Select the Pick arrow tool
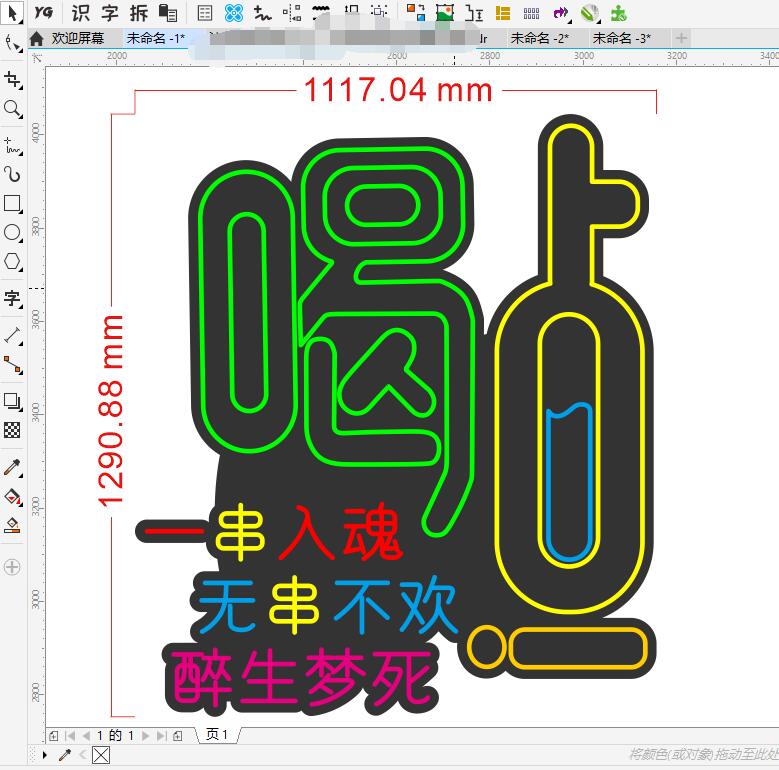Viewport: 779px width, 770px height. click(12, 13)
